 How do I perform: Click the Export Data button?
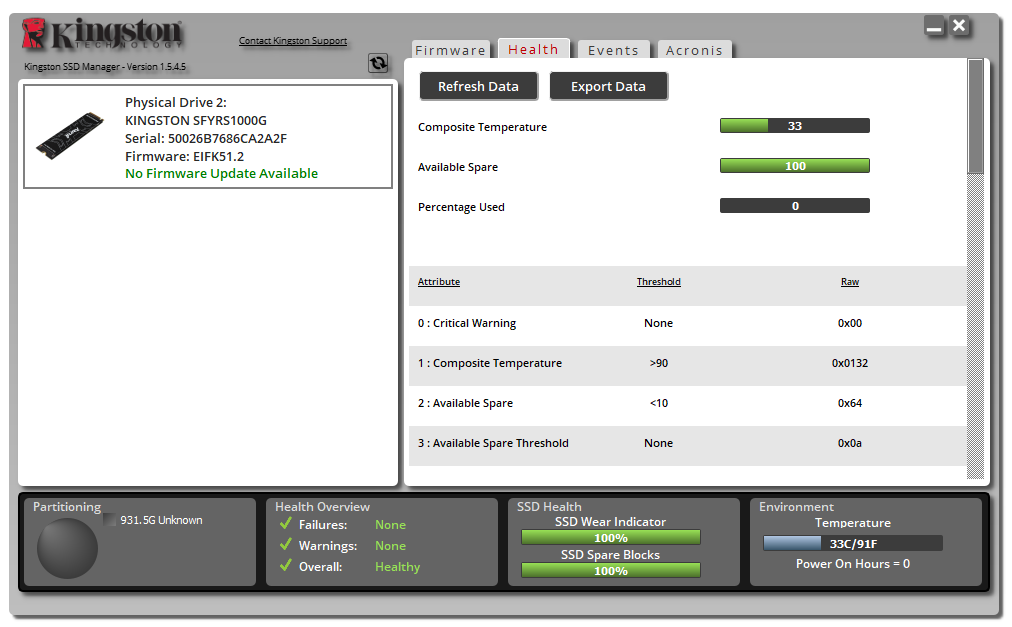pyautogui.click(x=608, y=86)
